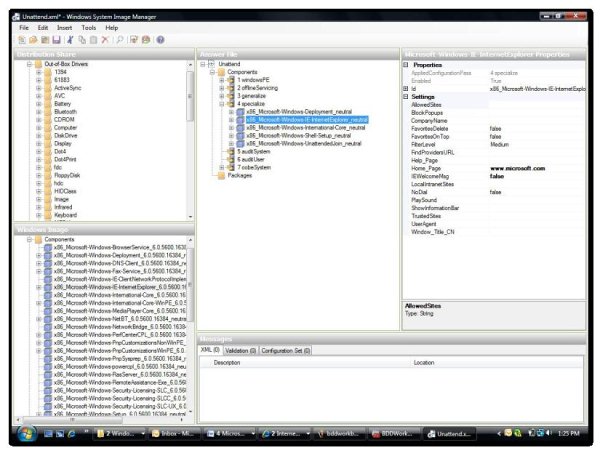Save the answer file with the floppy icon
This screenshot has width=600, height=453.
click(57, 40)
